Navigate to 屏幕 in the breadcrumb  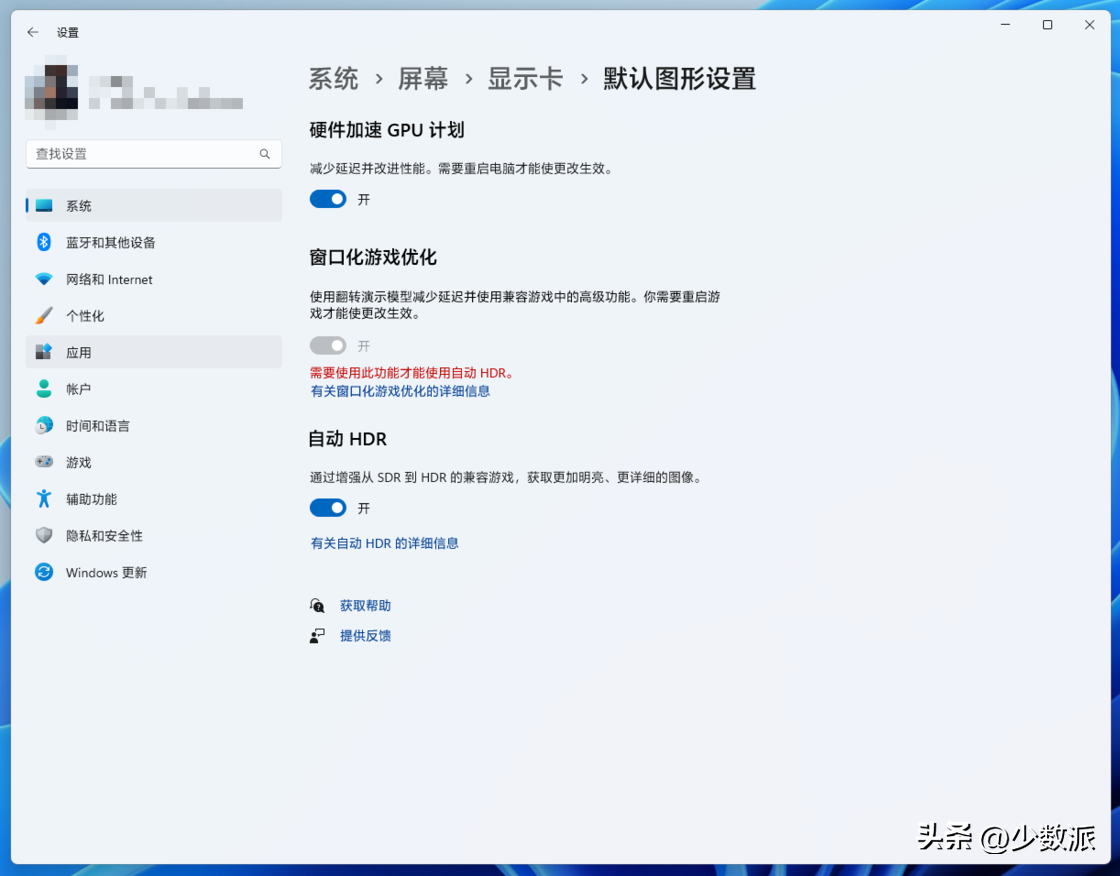pos(423,79)
